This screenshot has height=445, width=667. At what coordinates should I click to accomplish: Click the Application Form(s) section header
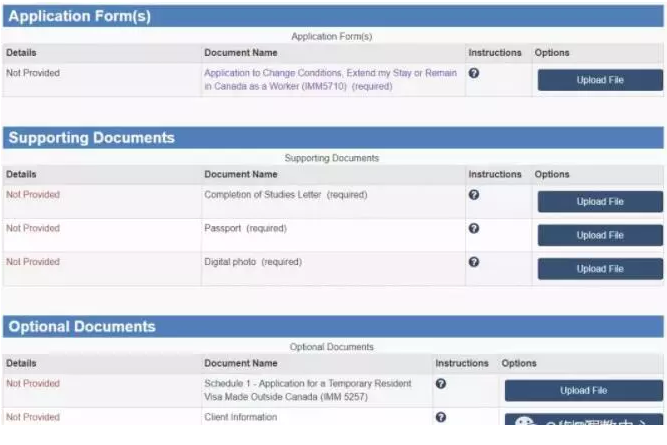[x=80, y=16]
